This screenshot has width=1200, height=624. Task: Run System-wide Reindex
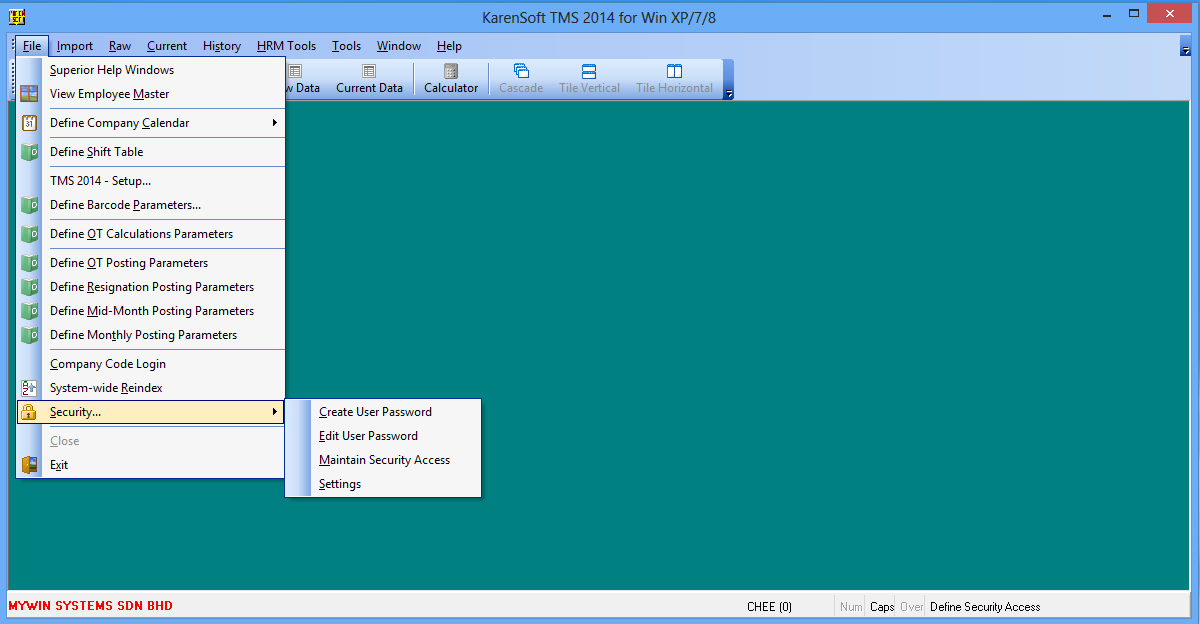(x=151, y=388)
